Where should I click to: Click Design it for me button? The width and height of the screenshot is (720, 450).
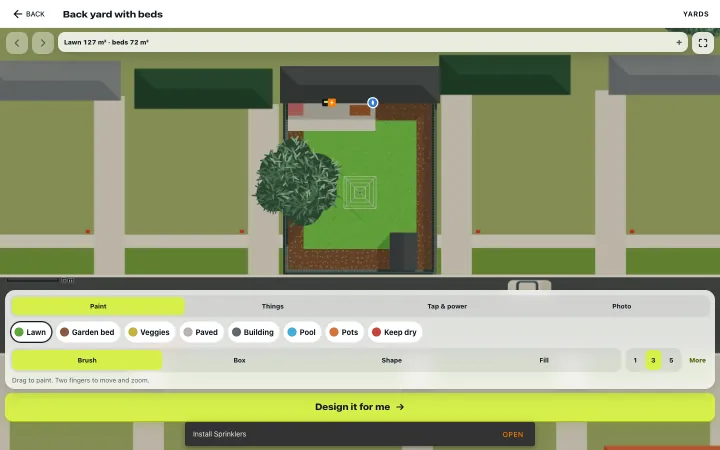360,407
